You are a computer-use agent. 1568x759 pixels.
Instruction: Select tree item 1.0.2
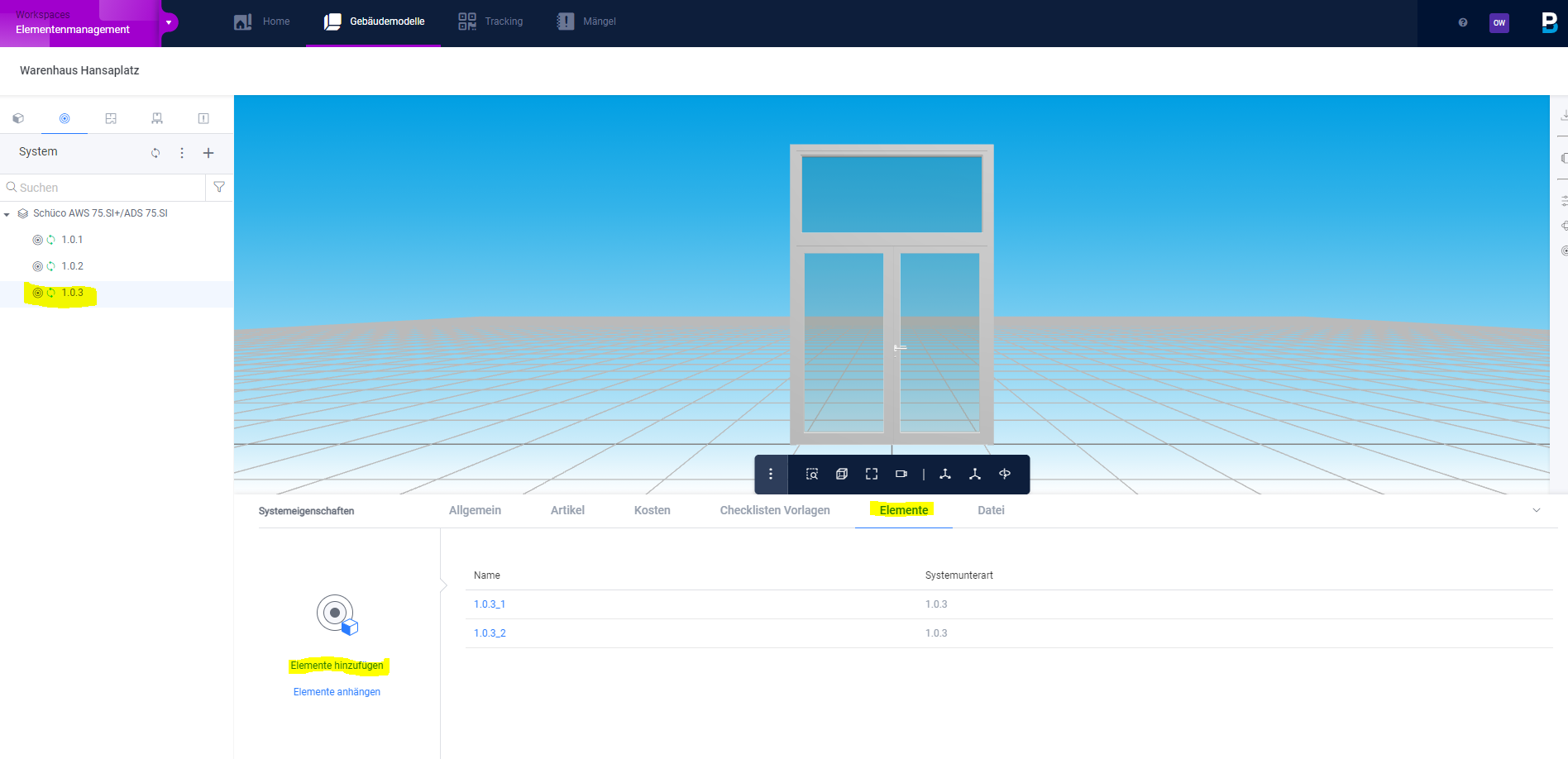[72, 266]
